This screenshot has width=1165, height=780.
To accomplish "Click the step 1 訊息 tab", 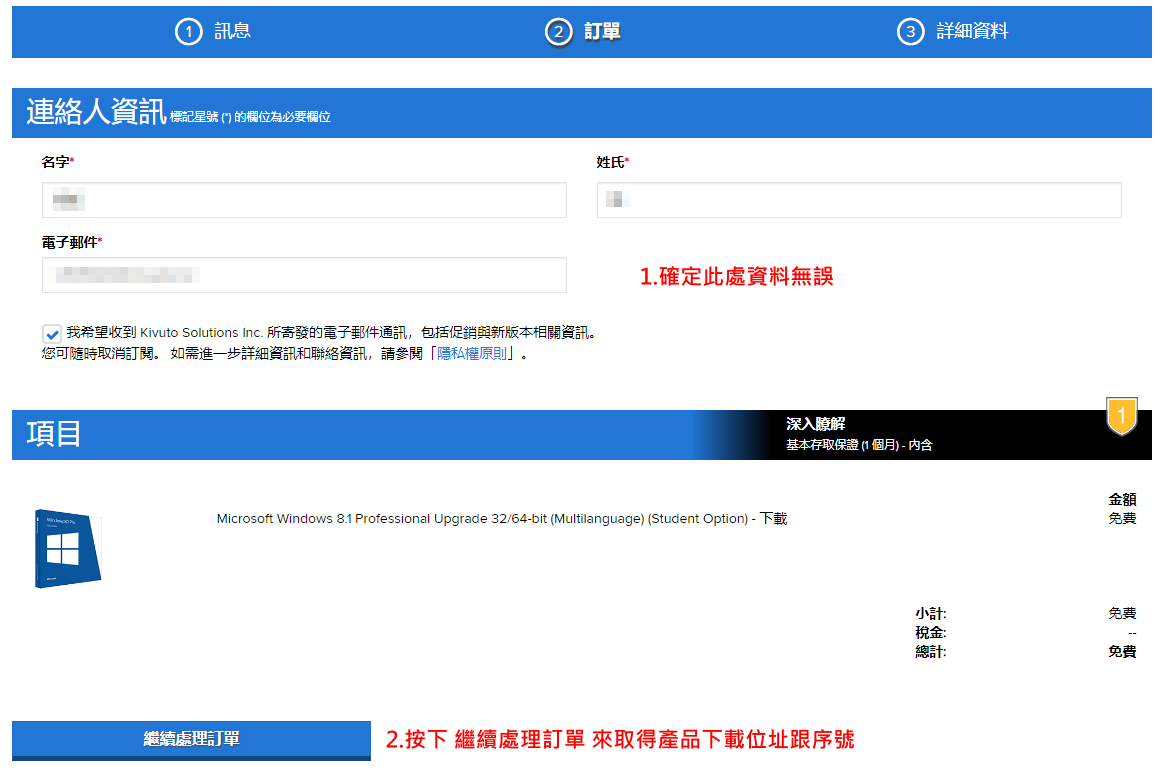I will coord(213,31).
